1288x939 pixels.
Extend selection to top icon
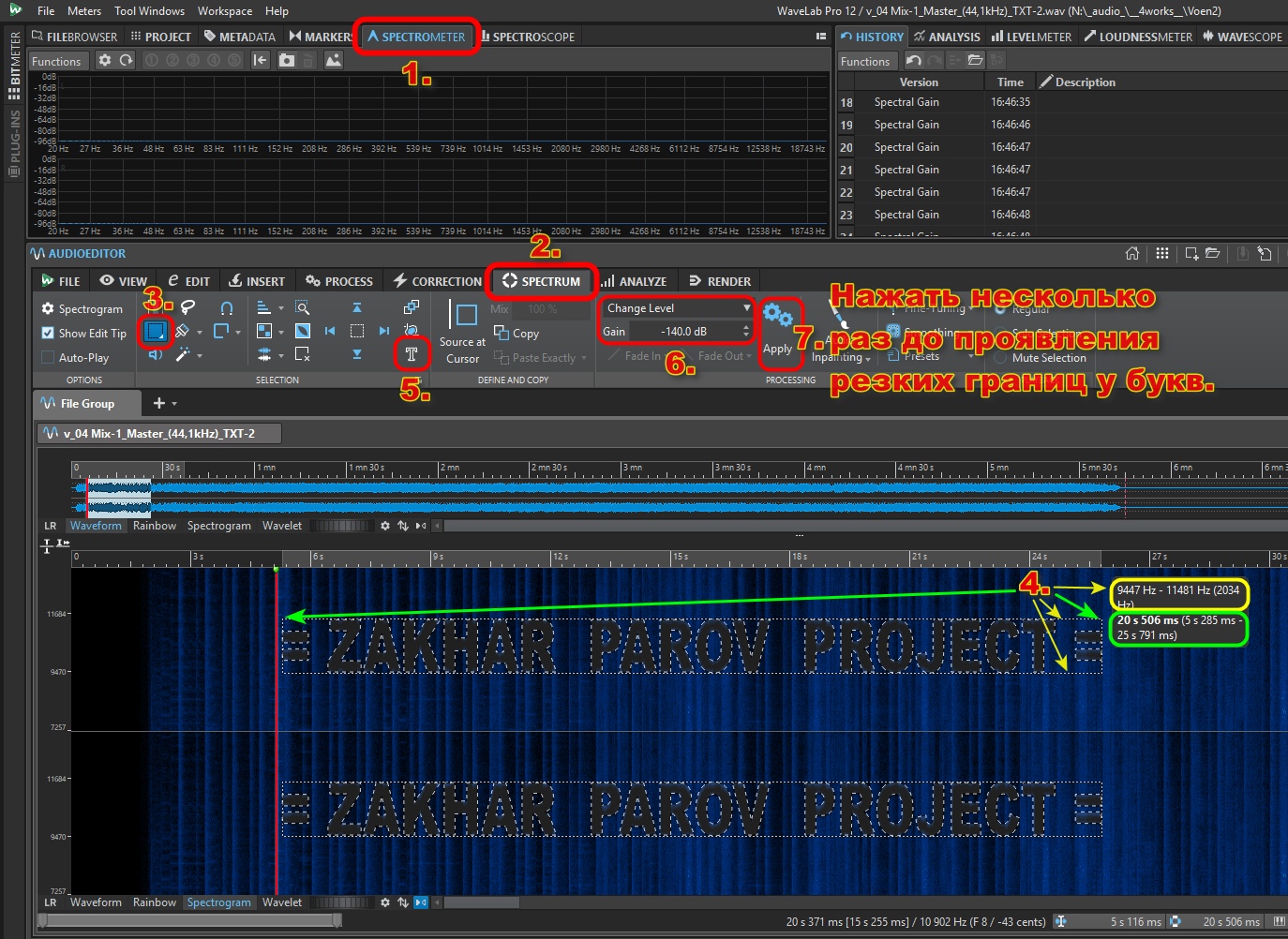[357, 307]
